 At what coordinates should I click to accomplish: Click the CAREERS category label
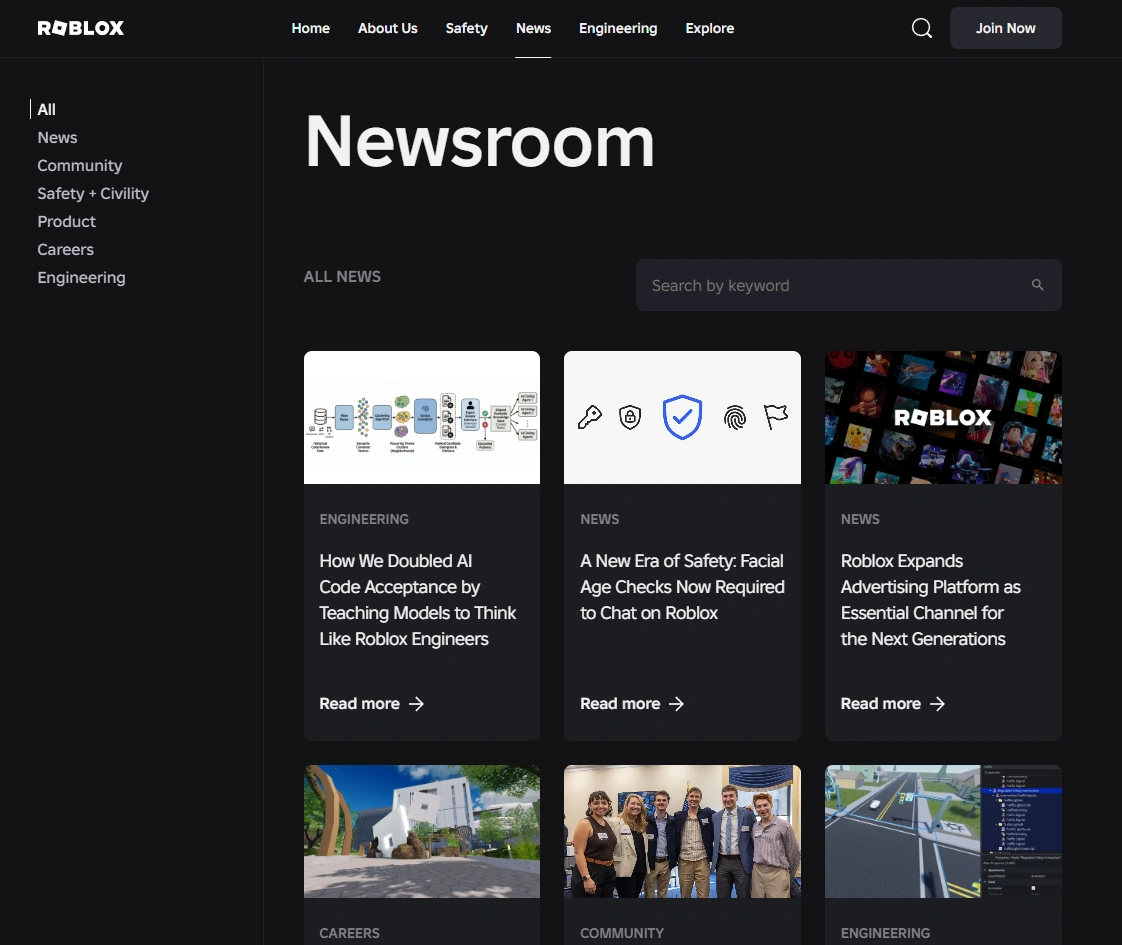(x=349, y=934)
